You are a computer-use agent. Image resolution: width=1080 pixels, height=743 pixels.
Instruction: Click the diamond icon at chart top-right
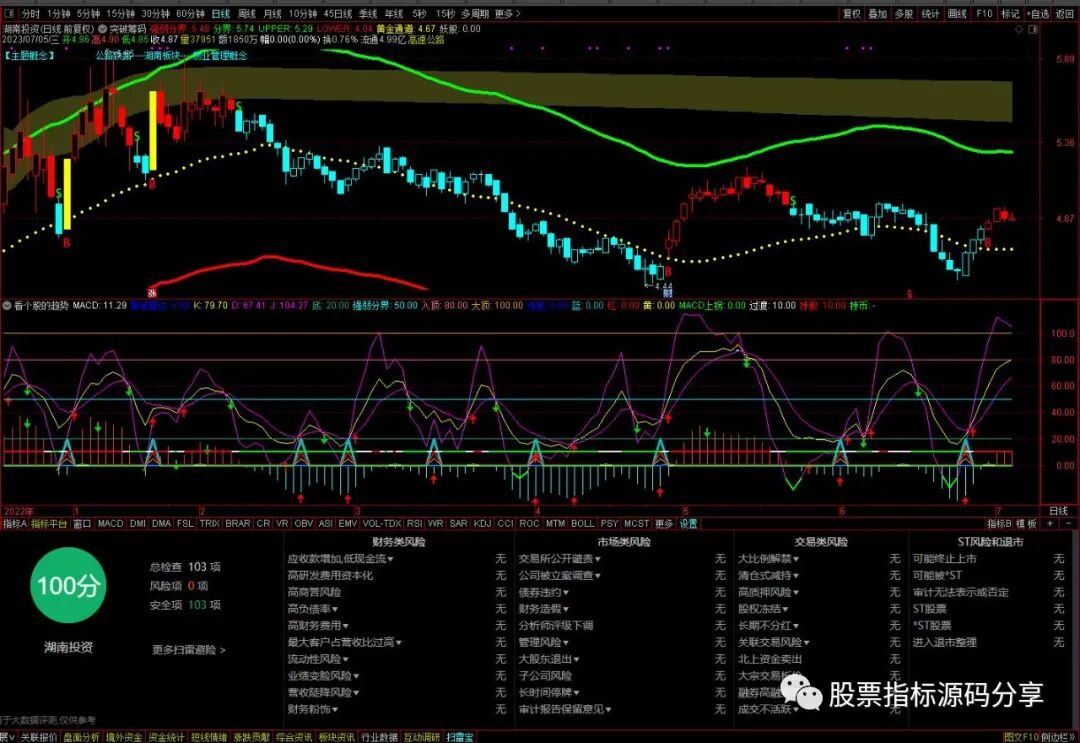[1020, 30]
